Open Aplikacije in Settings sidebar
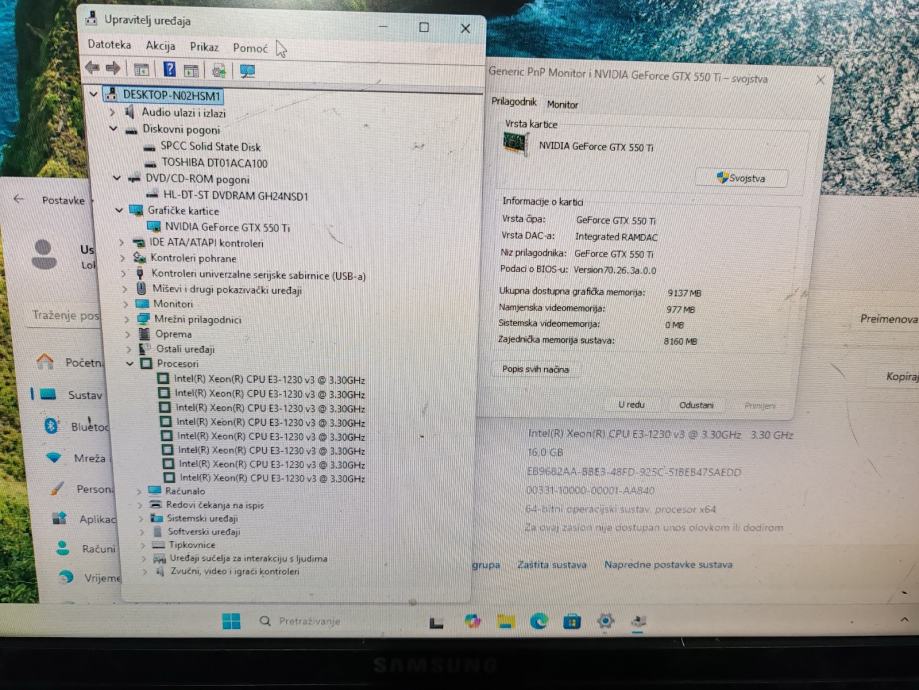 (82, 519)
